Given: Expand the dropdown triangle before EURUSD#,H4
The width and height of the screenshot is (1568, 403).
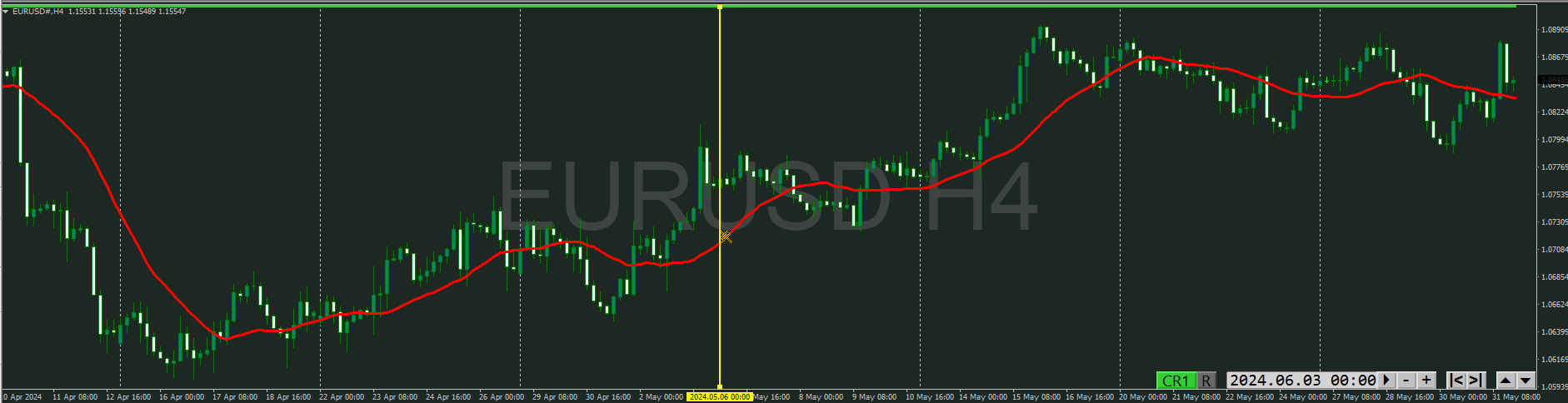Looking at the screenshot, I should [7, 12].
